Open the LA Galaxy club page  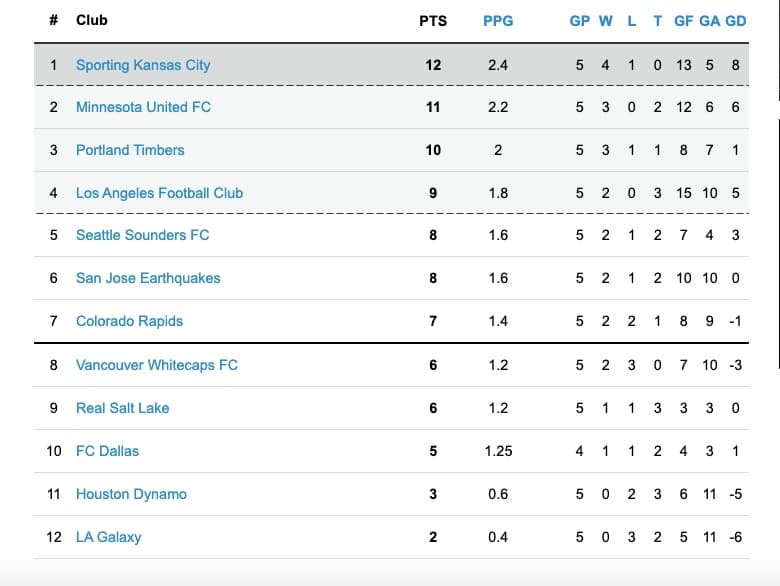[108, 537]
